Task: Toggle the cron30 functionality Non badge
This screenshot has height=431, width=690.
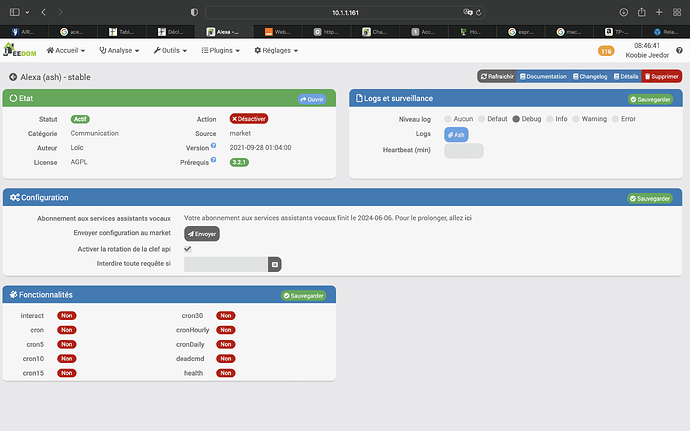Action: [x=226, y=316]
